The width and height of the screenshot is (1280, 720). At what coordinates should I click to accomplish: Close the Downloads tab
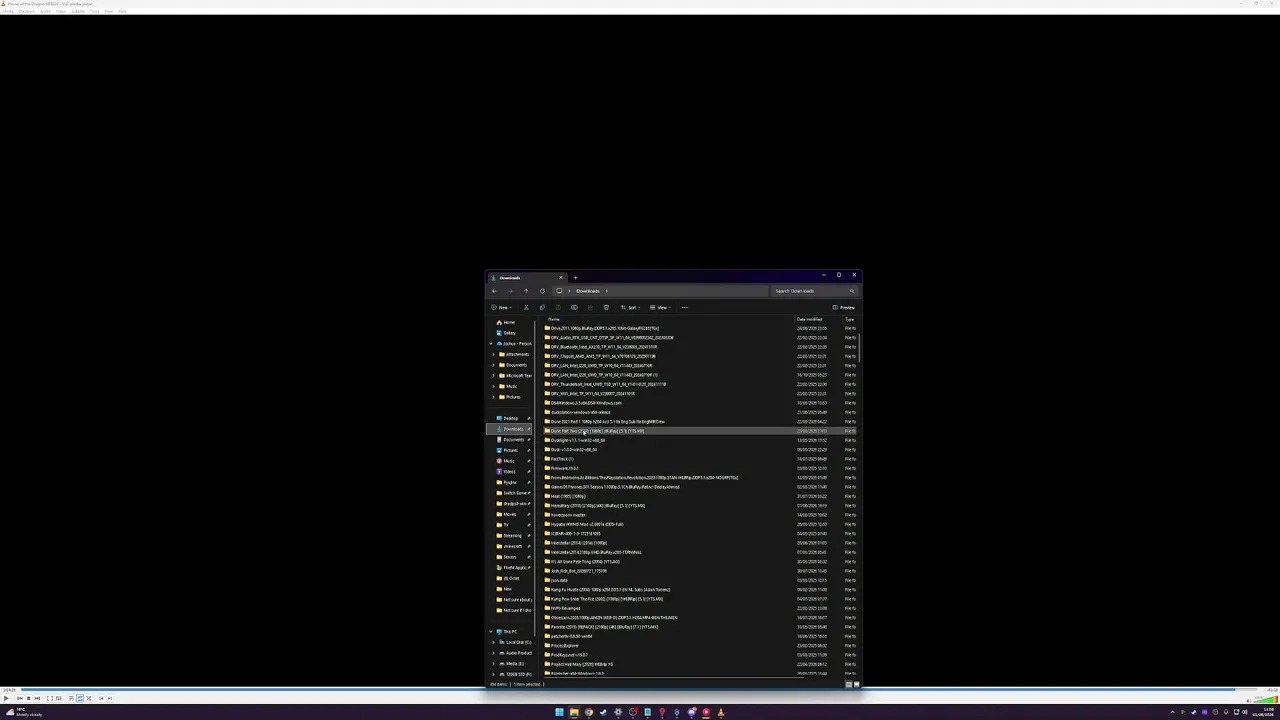point(560,277)
